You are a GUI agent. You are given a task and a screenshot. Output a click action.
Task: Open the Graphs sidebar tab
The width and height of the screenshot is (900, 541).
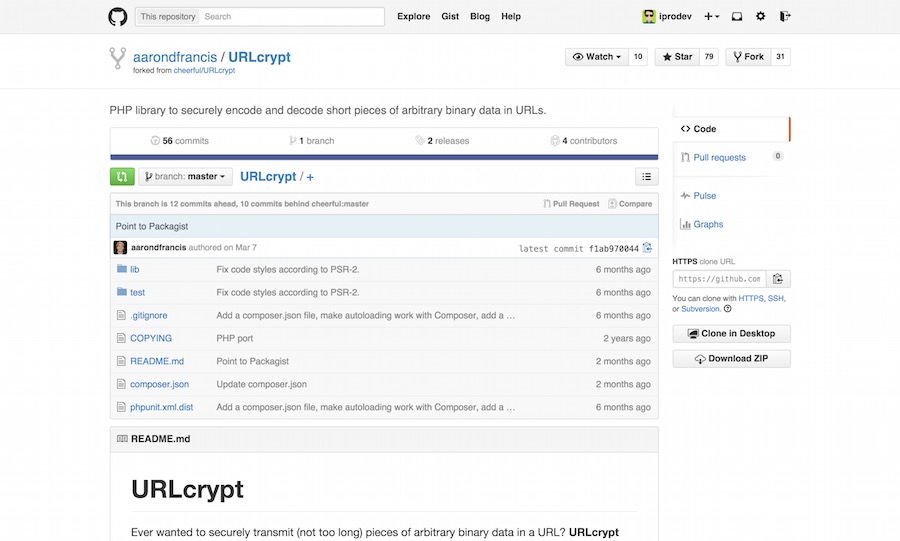coord(701,224)
